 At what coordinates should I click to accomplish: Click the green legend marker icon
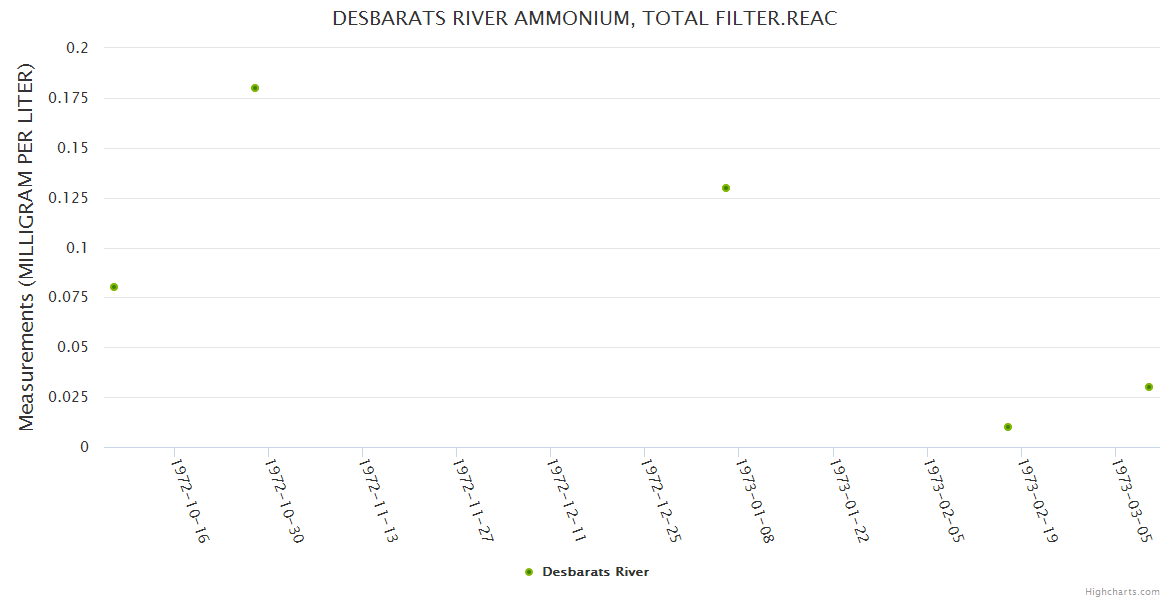[x=529, y=572]
